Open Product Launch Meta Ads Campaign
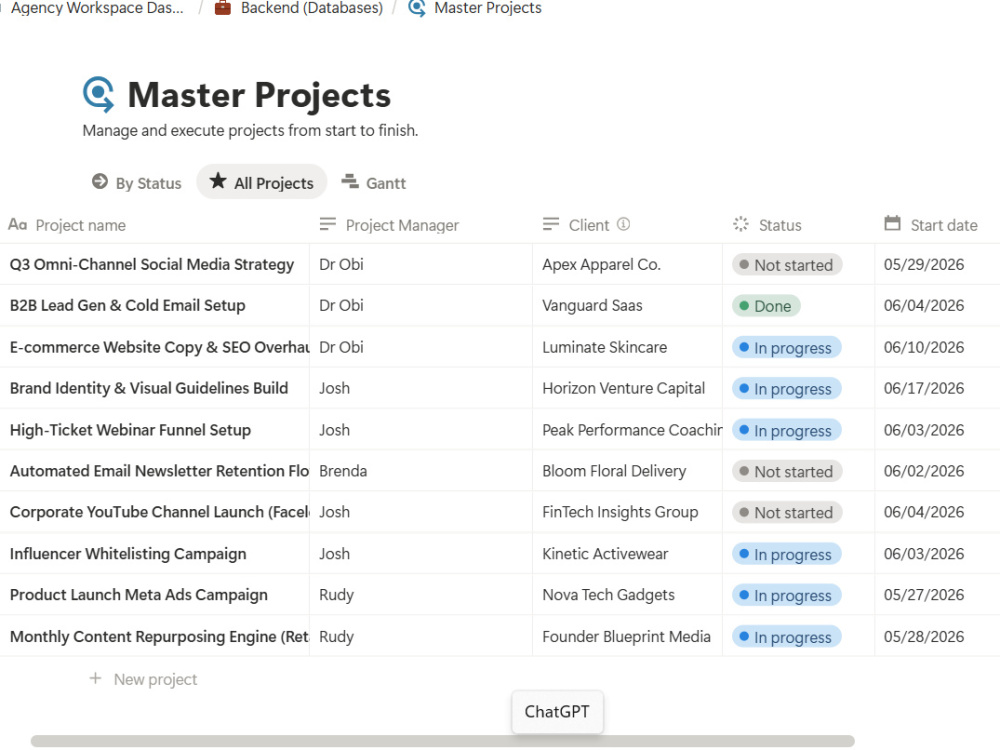The height and width of the screenshot is (750, 1000). [138, 594]
